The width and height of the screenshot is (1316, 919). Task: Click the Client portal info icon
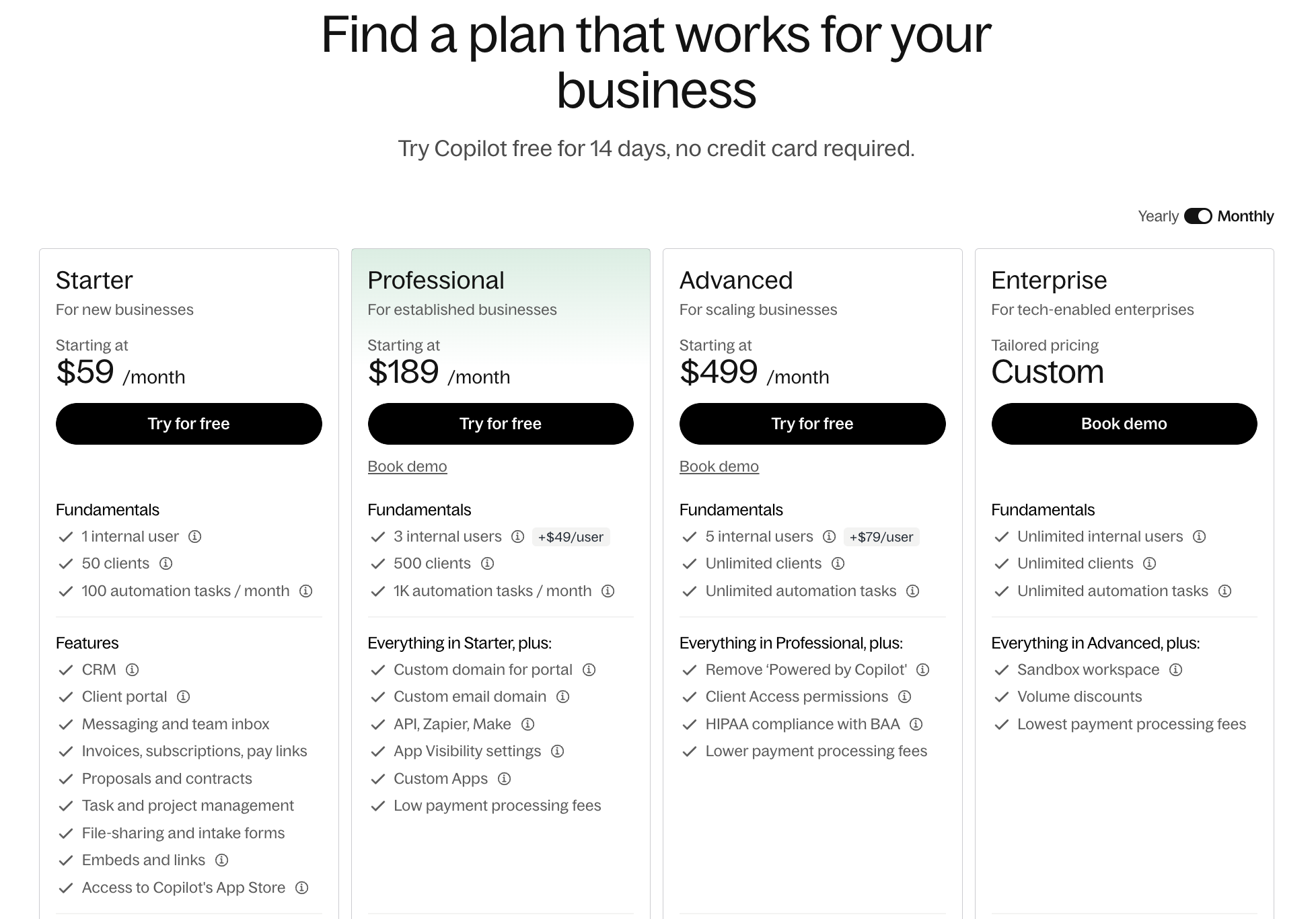pos(184,697)
